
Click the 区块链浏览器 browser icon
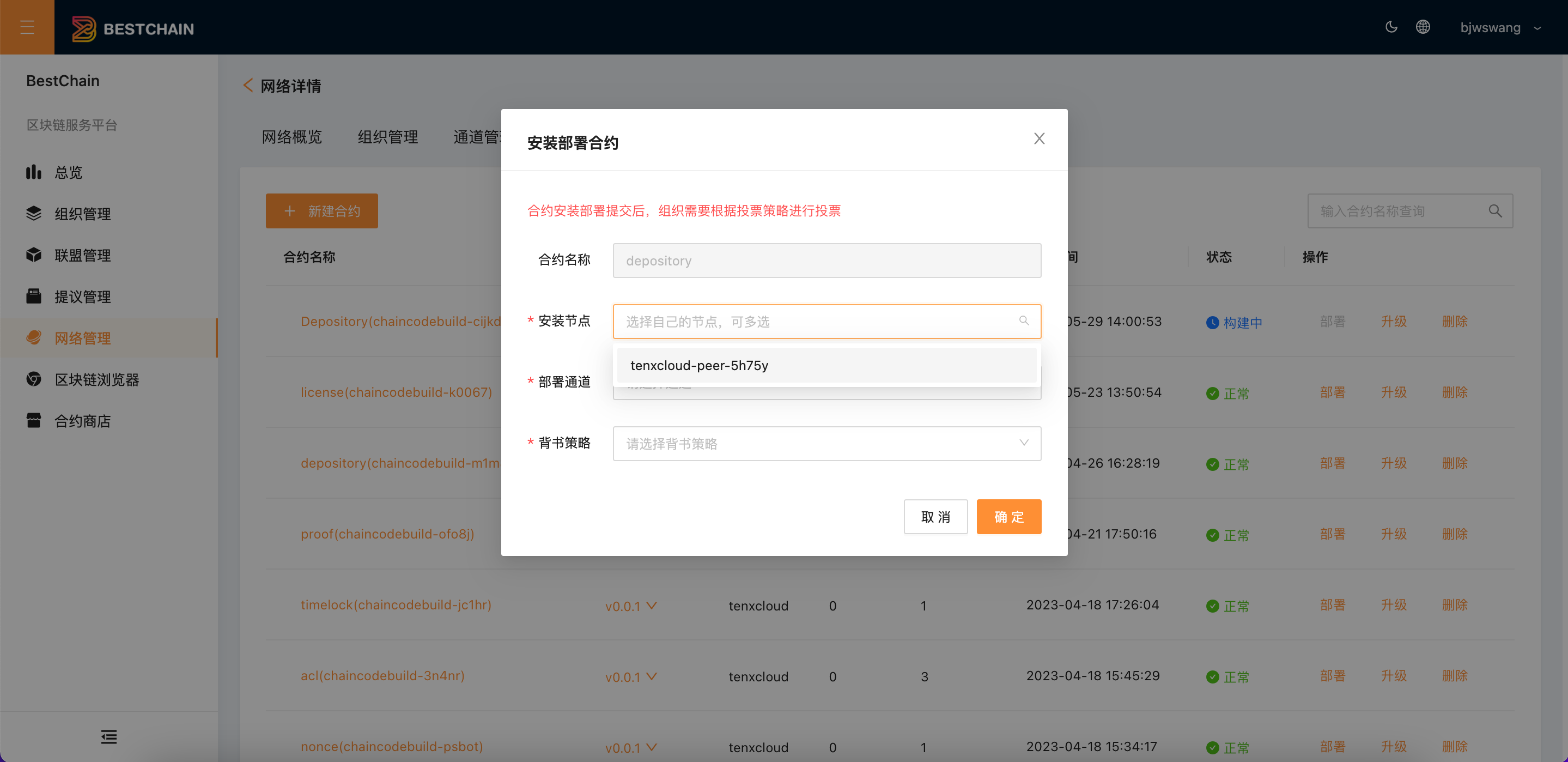point(33,379)
